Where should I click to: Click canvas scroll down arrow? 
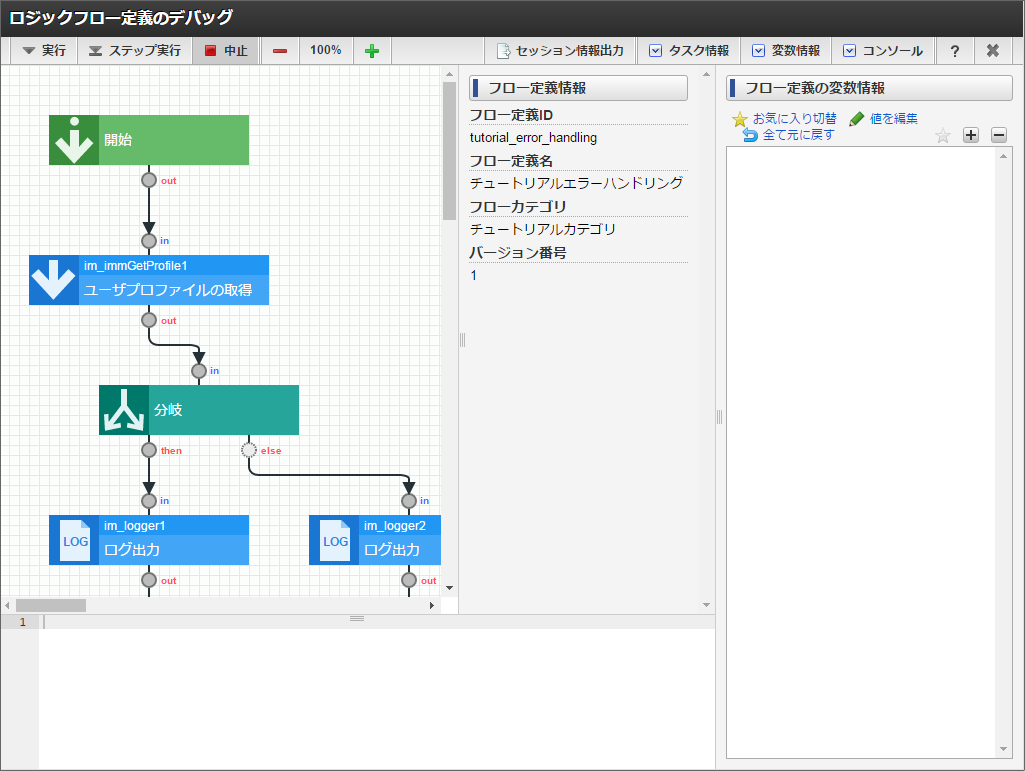[x=449, y=588]
